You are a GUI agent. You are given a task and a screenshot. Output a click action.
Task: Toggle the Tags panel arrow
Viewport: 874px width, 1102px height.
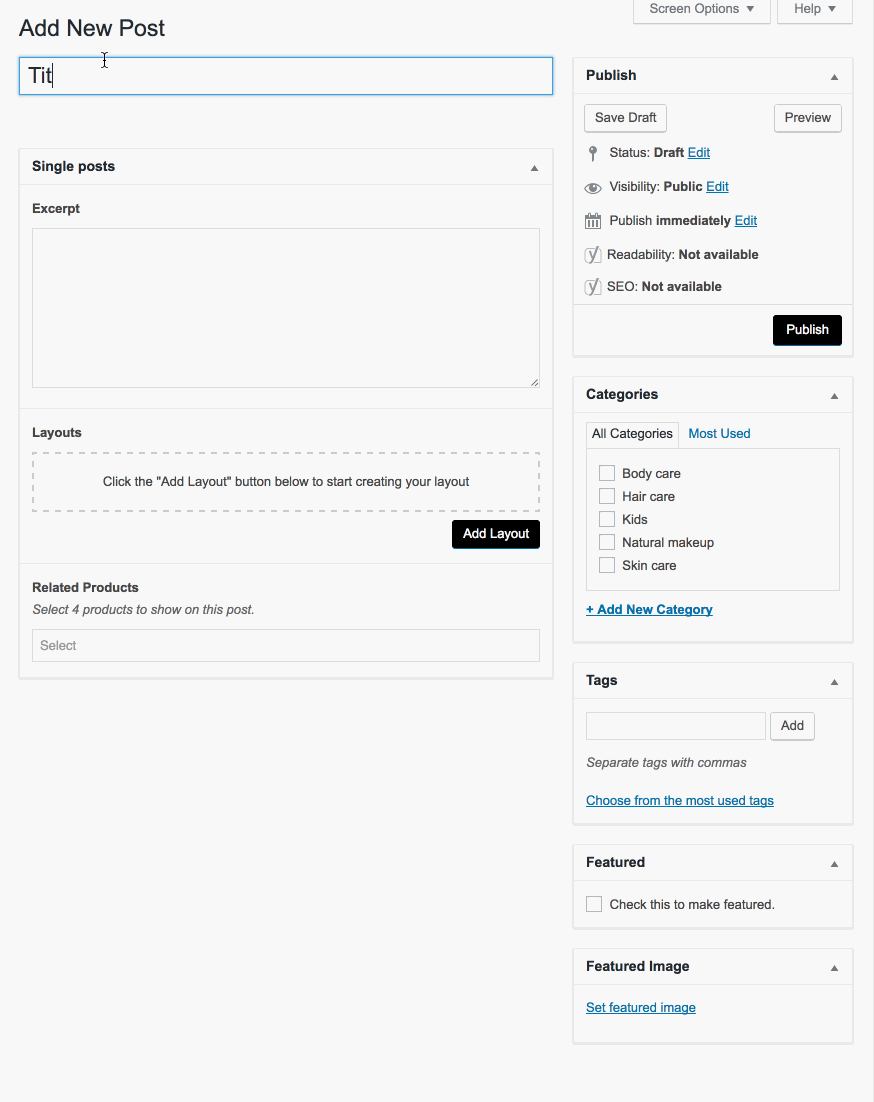(x=834, y=681)
